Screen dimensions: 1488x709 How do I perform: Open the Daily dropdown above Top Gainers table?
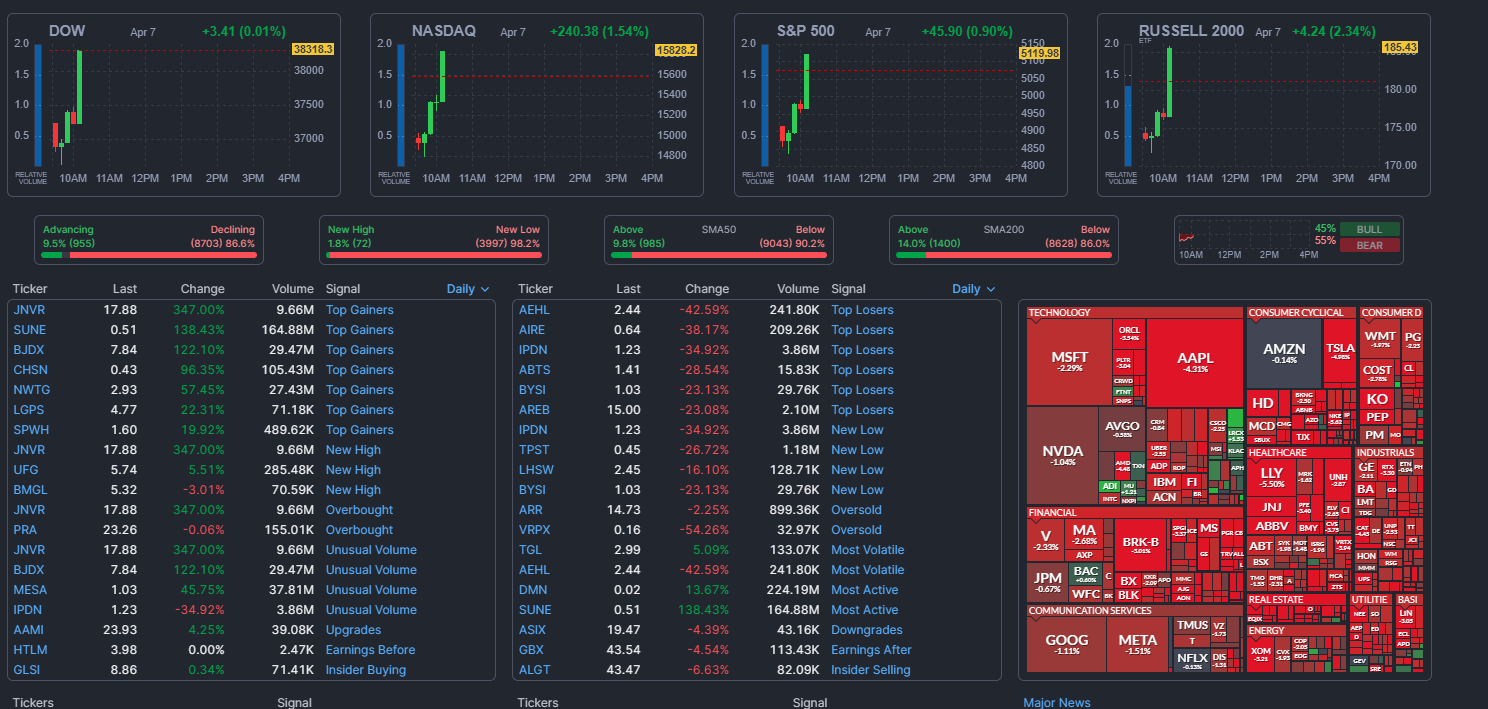click(468, 289)
